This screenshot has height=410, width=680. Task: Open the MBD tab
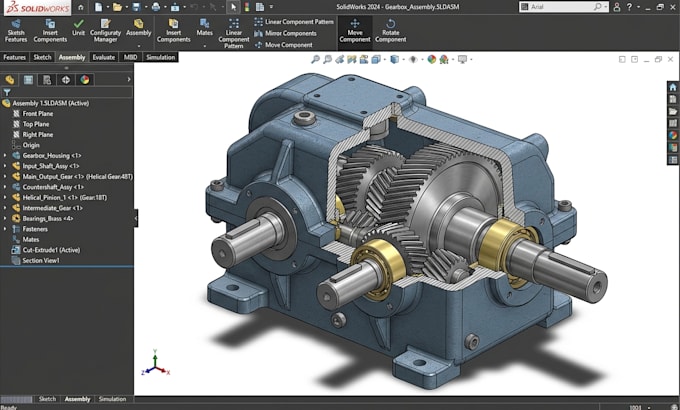[130, 57]
